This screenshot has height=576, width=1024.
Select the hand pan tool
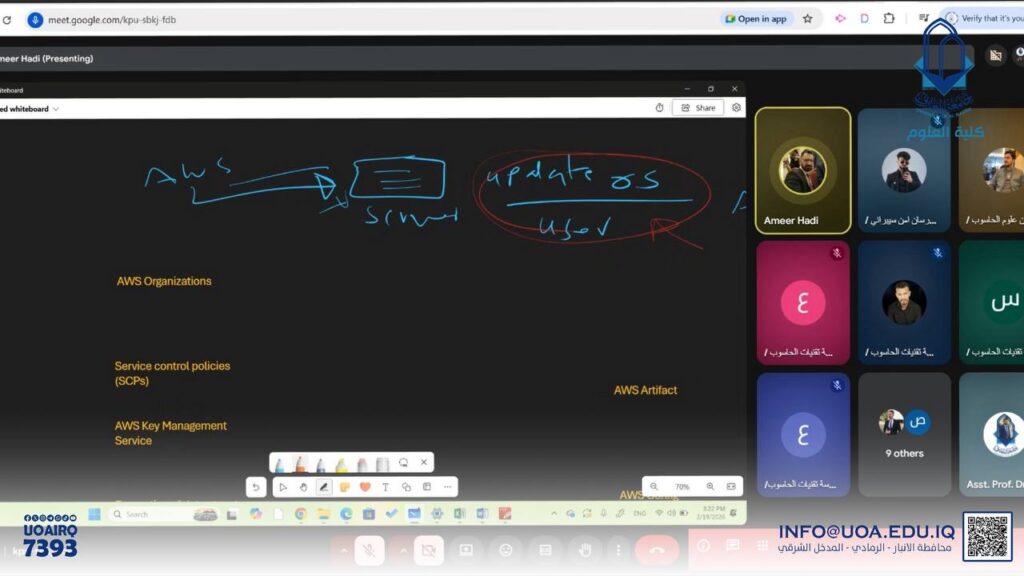pos(304,487)
